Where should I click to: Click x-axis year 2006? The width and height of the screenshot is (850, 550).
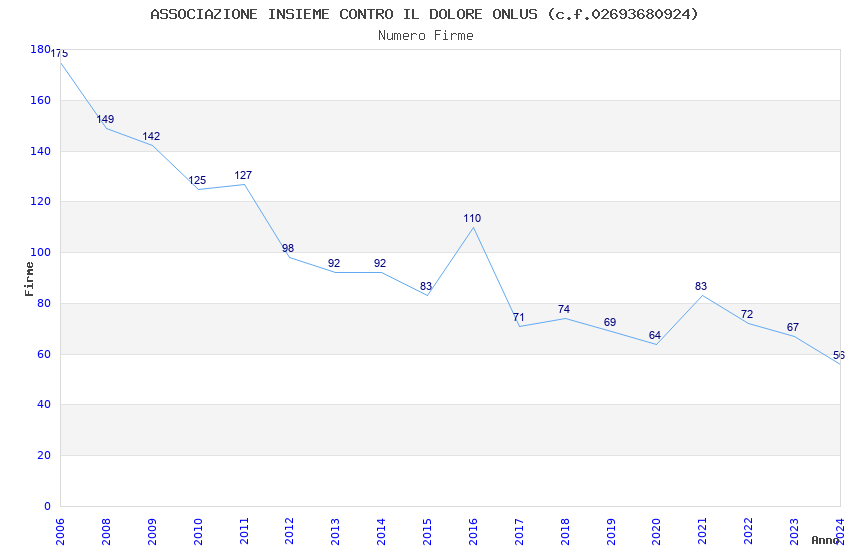(60, 532)
